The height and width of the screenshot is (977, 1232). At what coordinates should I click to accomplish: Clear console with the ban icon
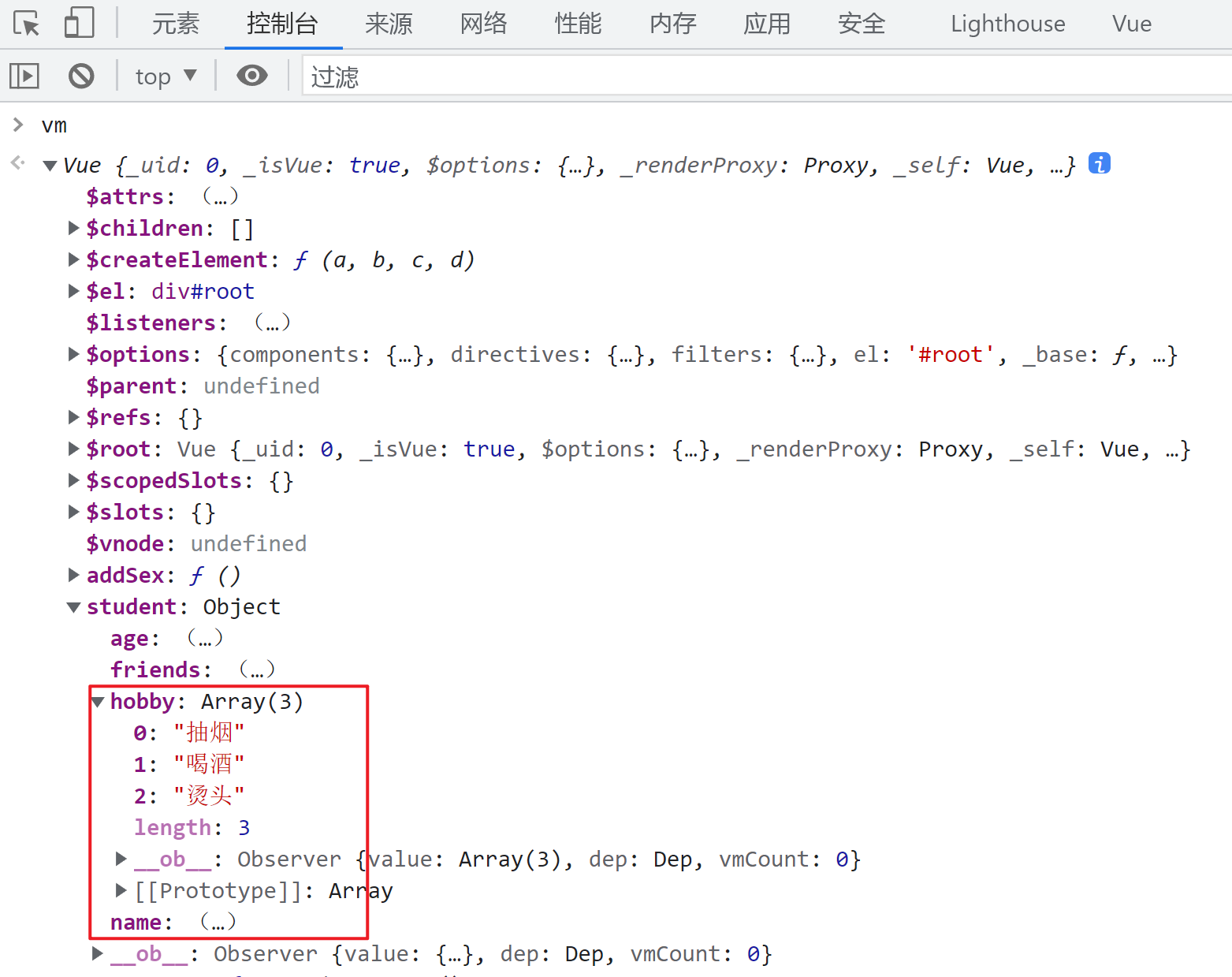point(81,76)
